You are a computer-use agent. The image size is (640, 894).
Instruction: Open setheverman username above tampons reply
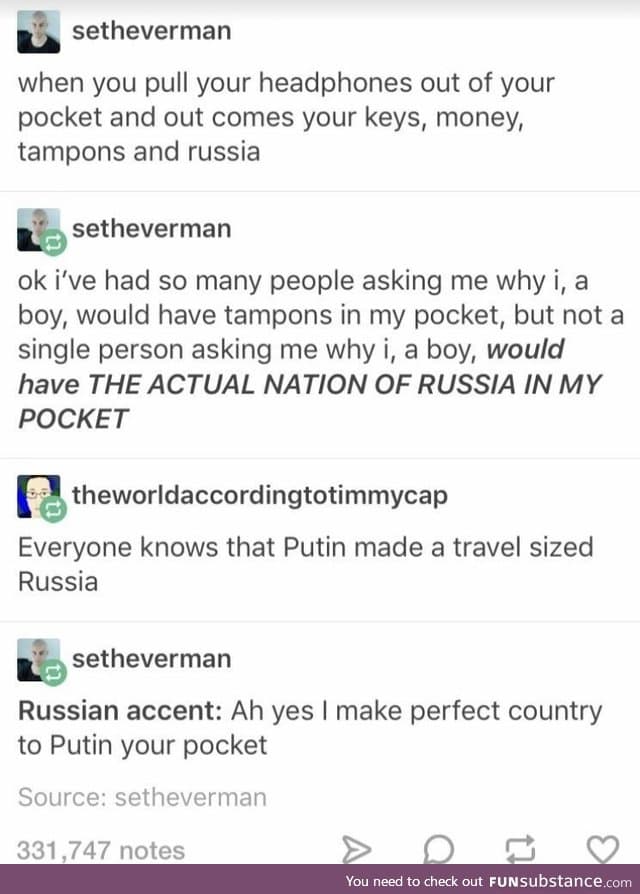152,229
